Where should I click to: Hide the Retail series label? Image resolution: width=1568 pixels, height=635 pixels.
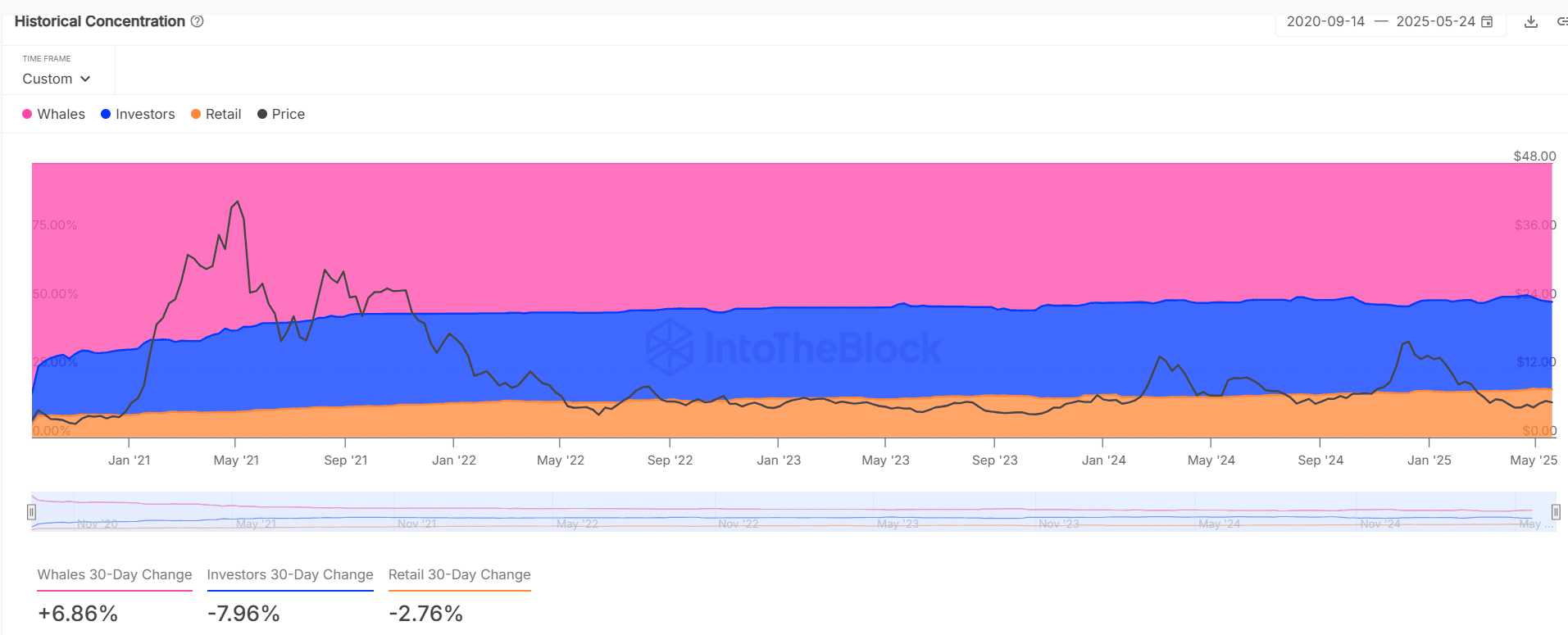[x=223, y=114]
